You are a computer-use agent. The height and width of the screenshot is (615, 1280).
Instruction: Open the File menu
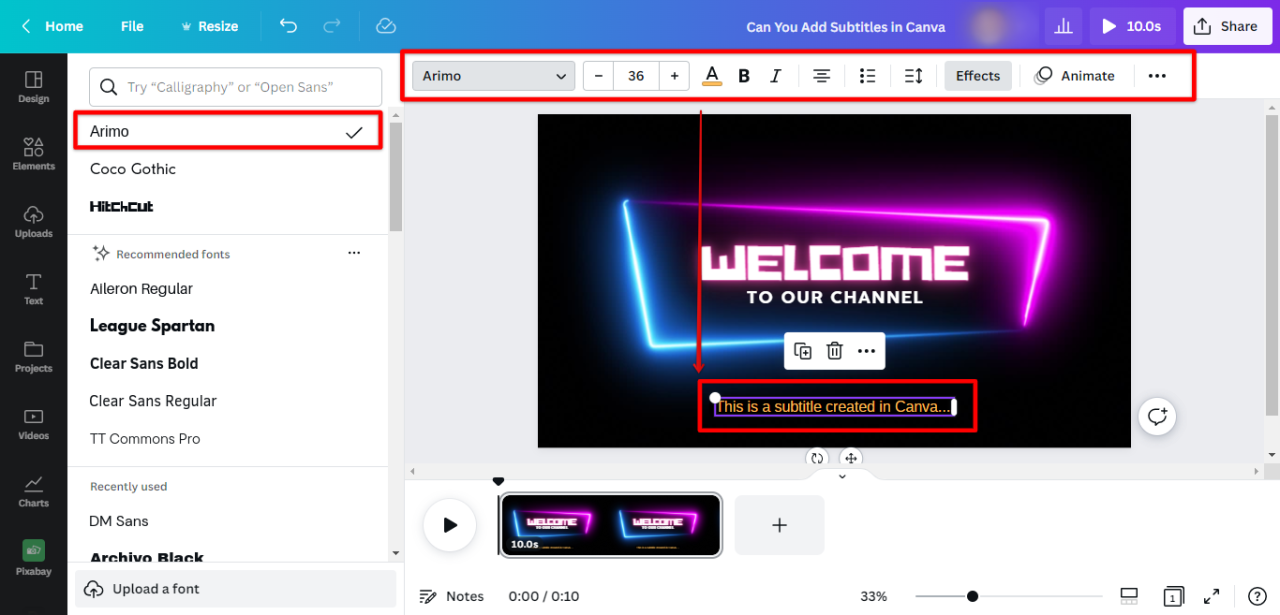point(131,26)
